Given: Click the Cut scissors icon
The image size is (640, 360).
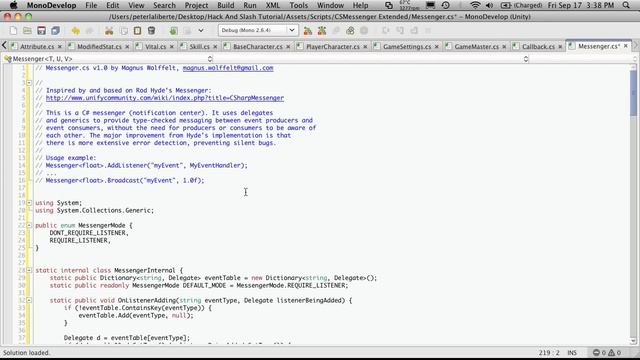Looking at the screenshot, I should tap(109, 31).
